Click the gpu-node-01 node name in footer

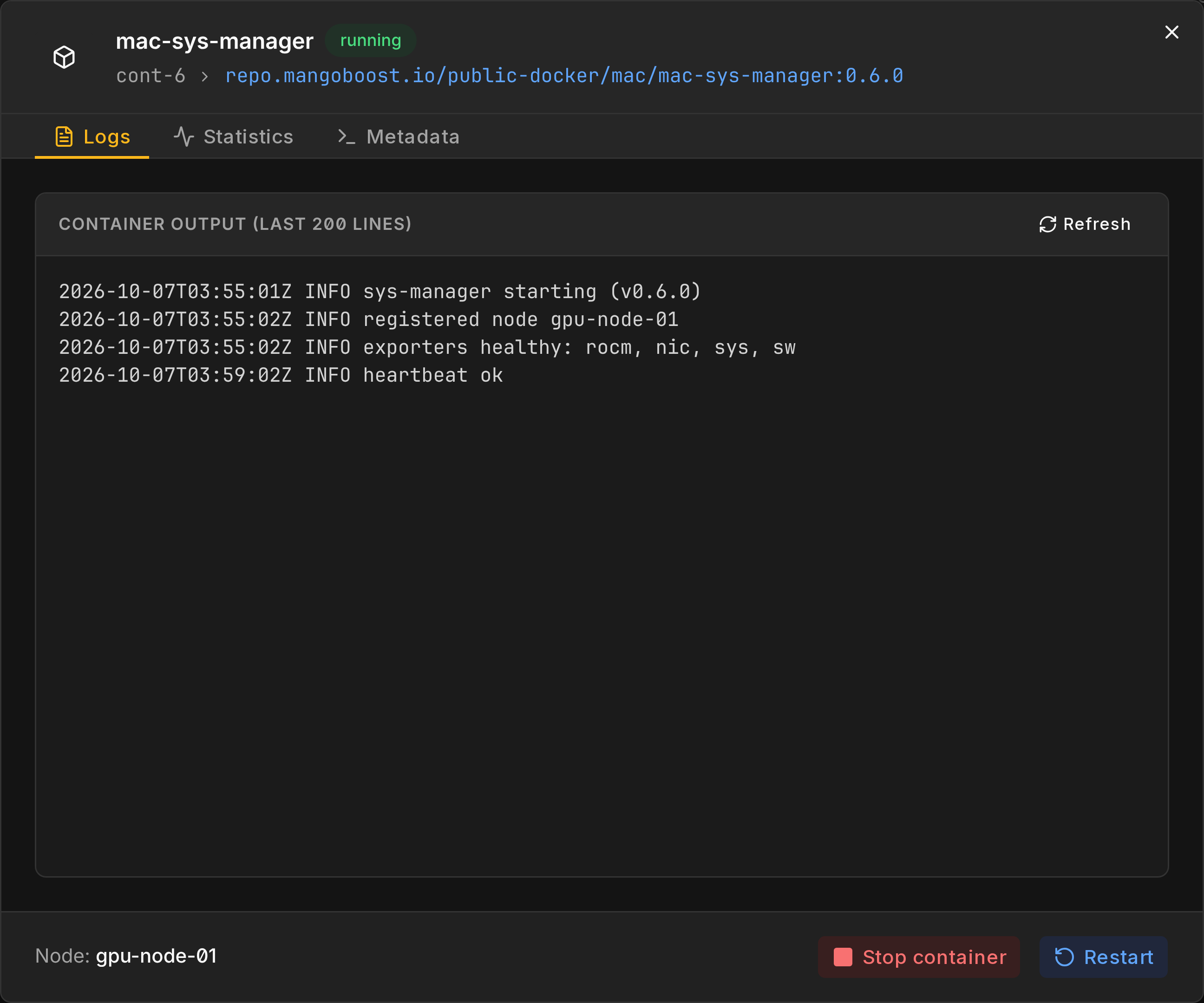[x=156, y=956]
